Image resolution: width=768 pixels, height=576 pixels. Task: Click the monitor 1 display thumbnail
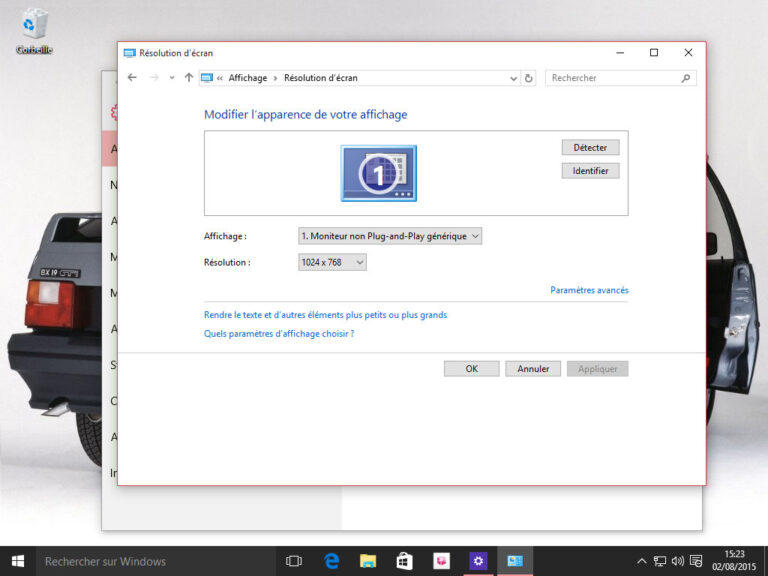pos(378,174)
